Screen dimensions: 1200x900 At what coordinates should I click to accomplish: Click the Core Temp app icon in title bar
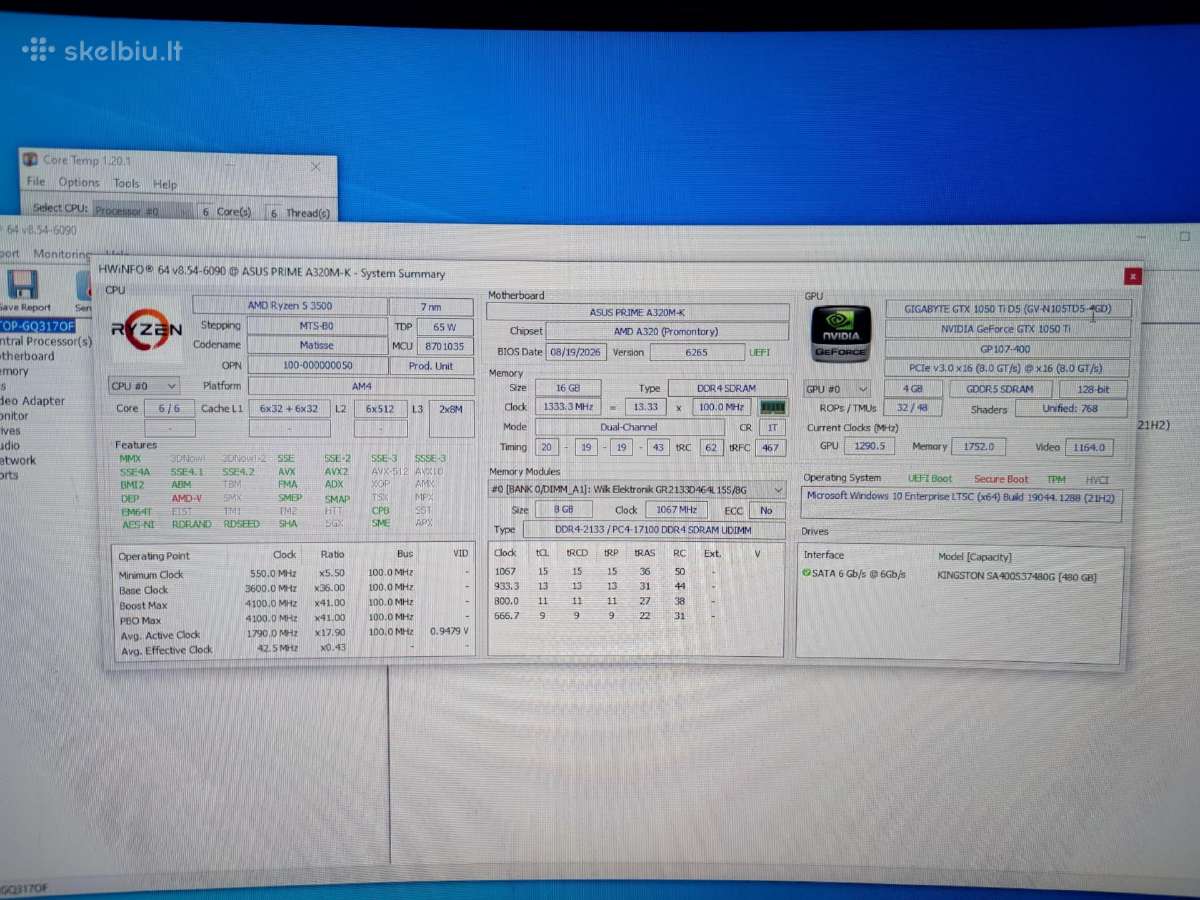point(30,159)
